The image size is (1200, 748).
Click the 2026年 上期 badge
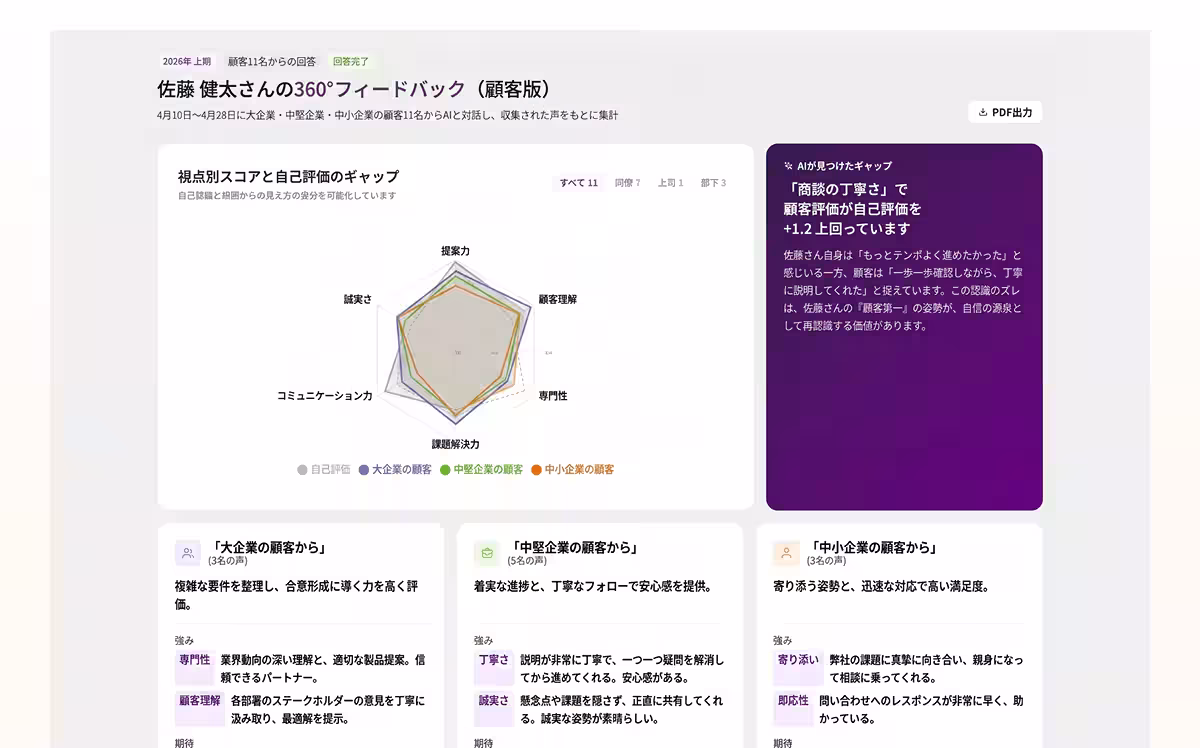point(187,61)
